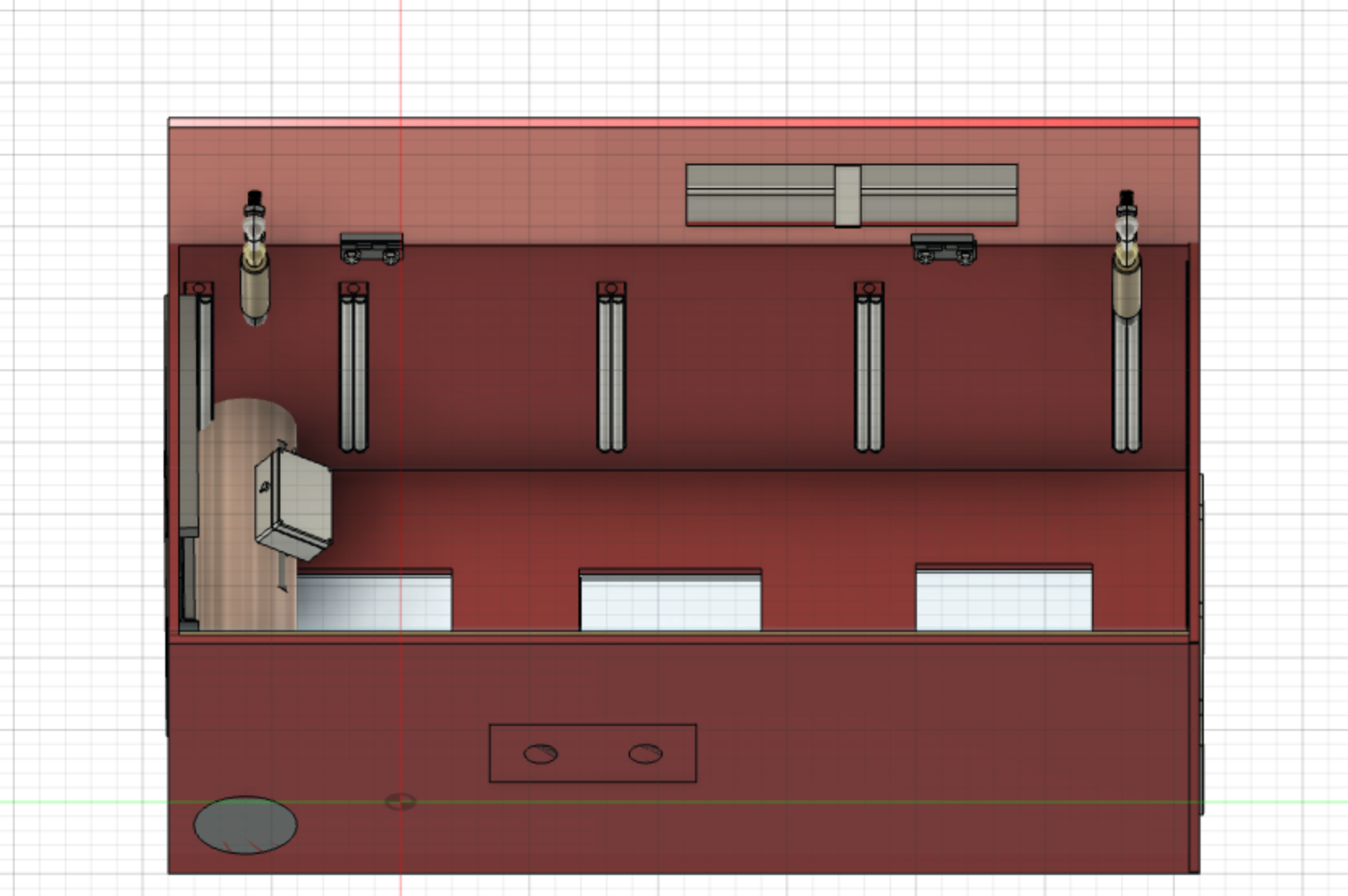Select the long gray louvered vent panel

(851, 194)
